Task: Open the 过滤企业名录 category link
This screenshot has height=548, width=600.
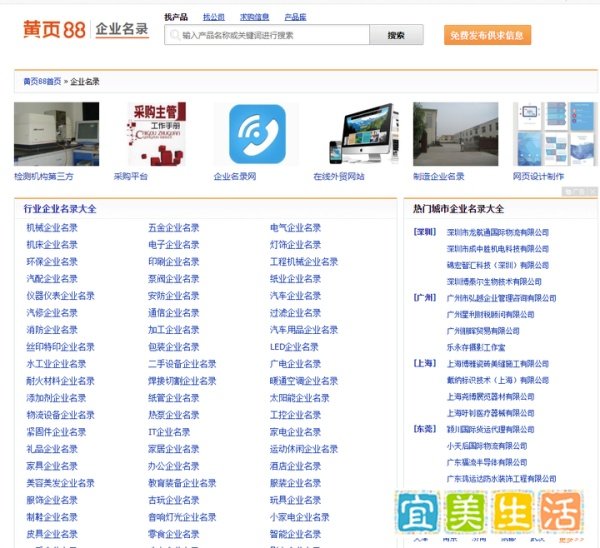Action: tap(295, 313)
